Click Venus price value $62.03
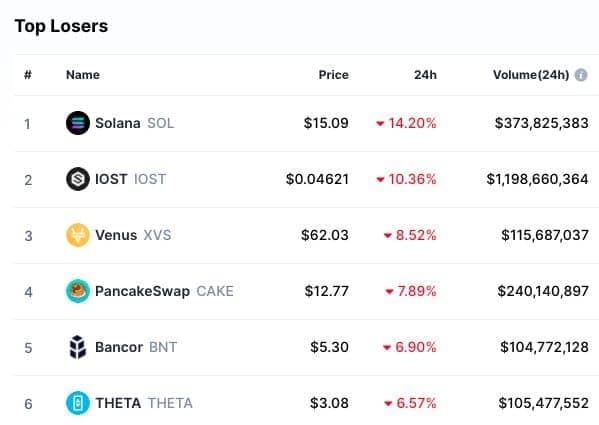The width and height of the screenshot is (599, 425). coord(325,235)
